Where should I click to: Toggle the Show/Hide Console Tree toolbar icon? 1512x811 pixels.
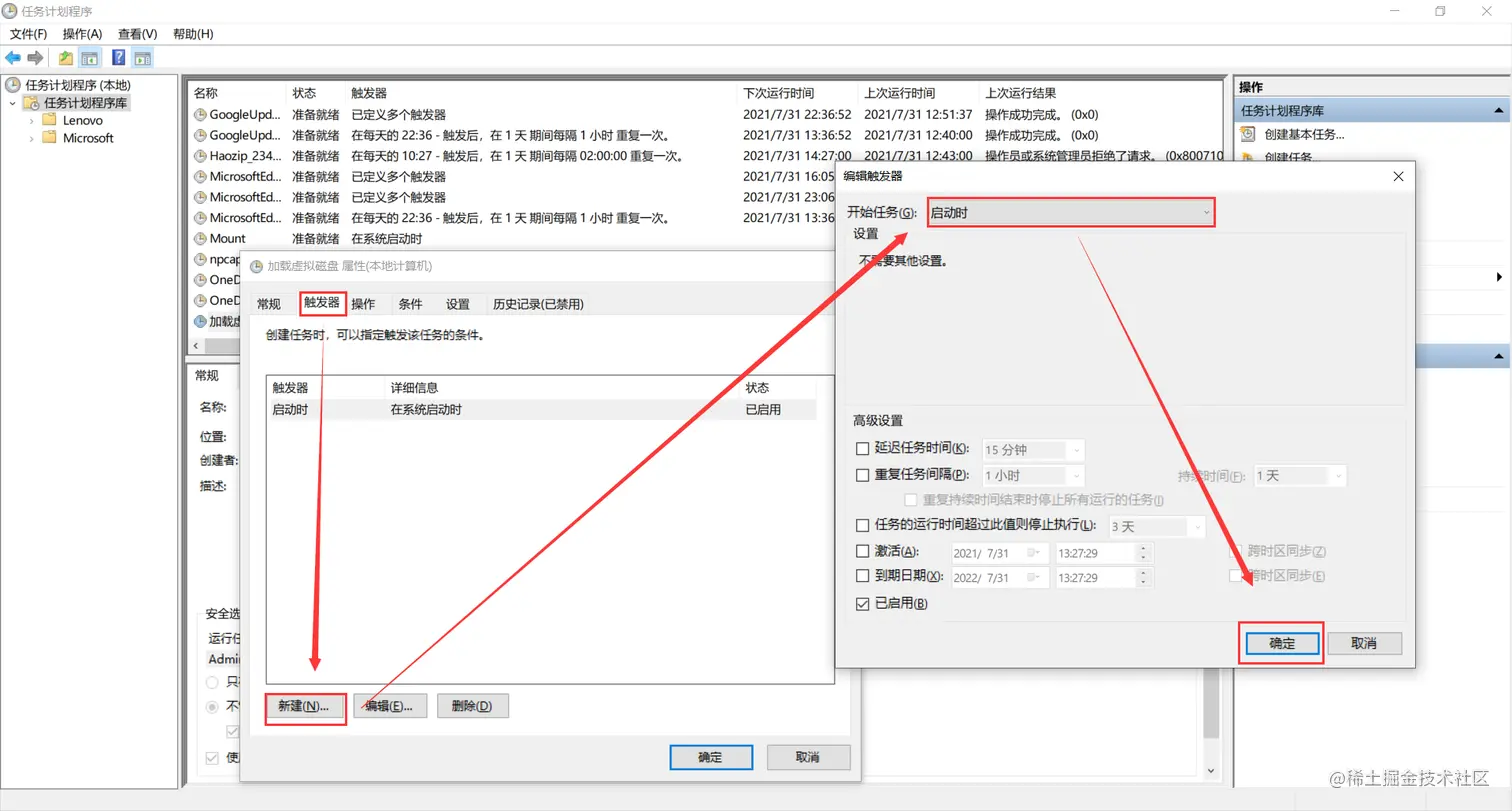coord(90,58)
